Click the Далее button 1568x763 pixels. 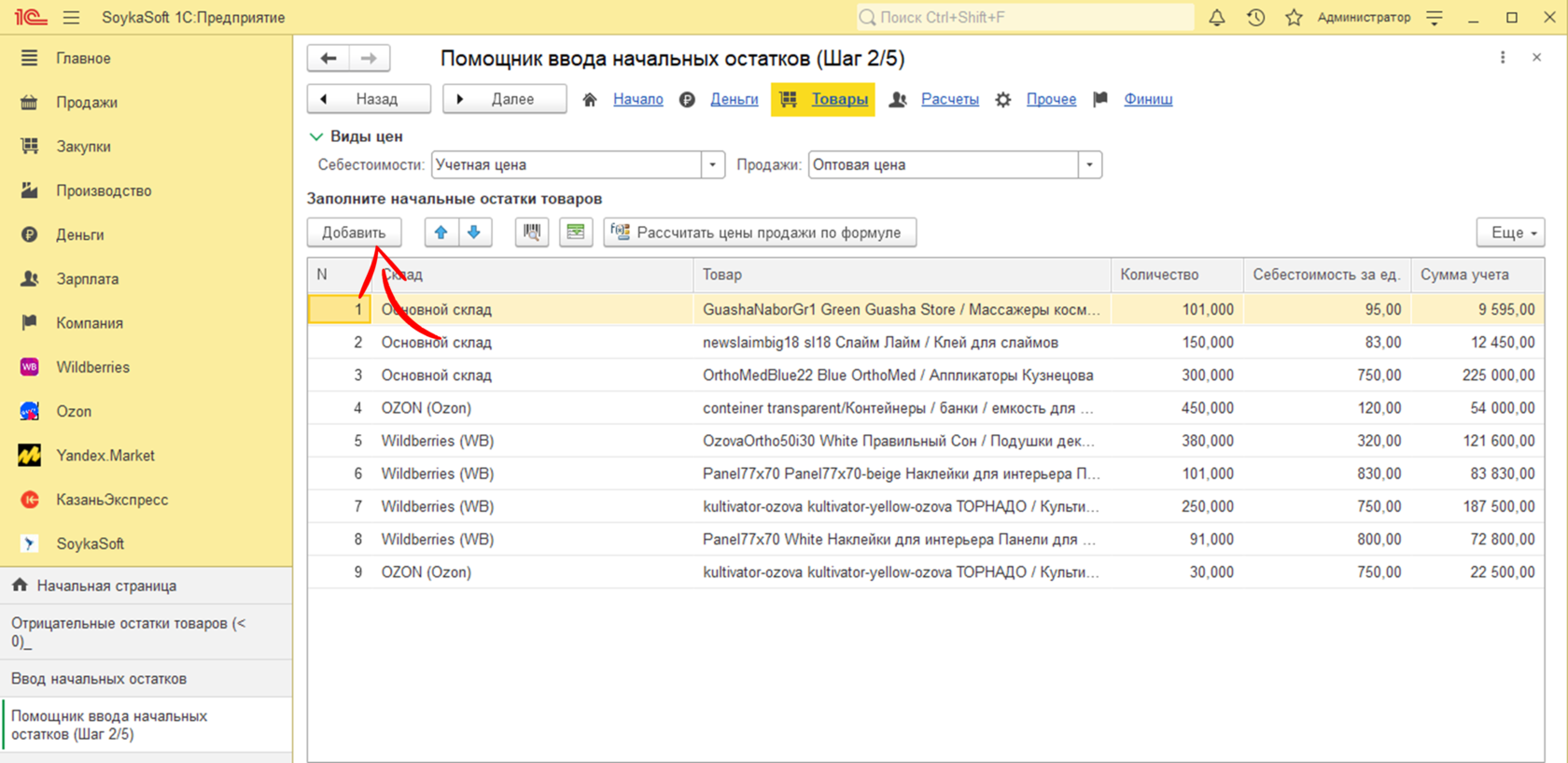[x=505, y=99]
